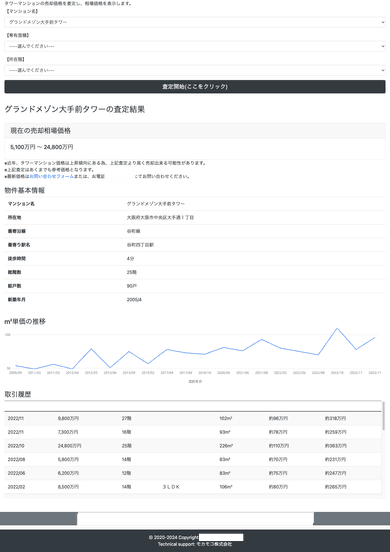Click the 16階 floor cell
The height and width of the screenshot is (552, 390).
tap(126, 432)
